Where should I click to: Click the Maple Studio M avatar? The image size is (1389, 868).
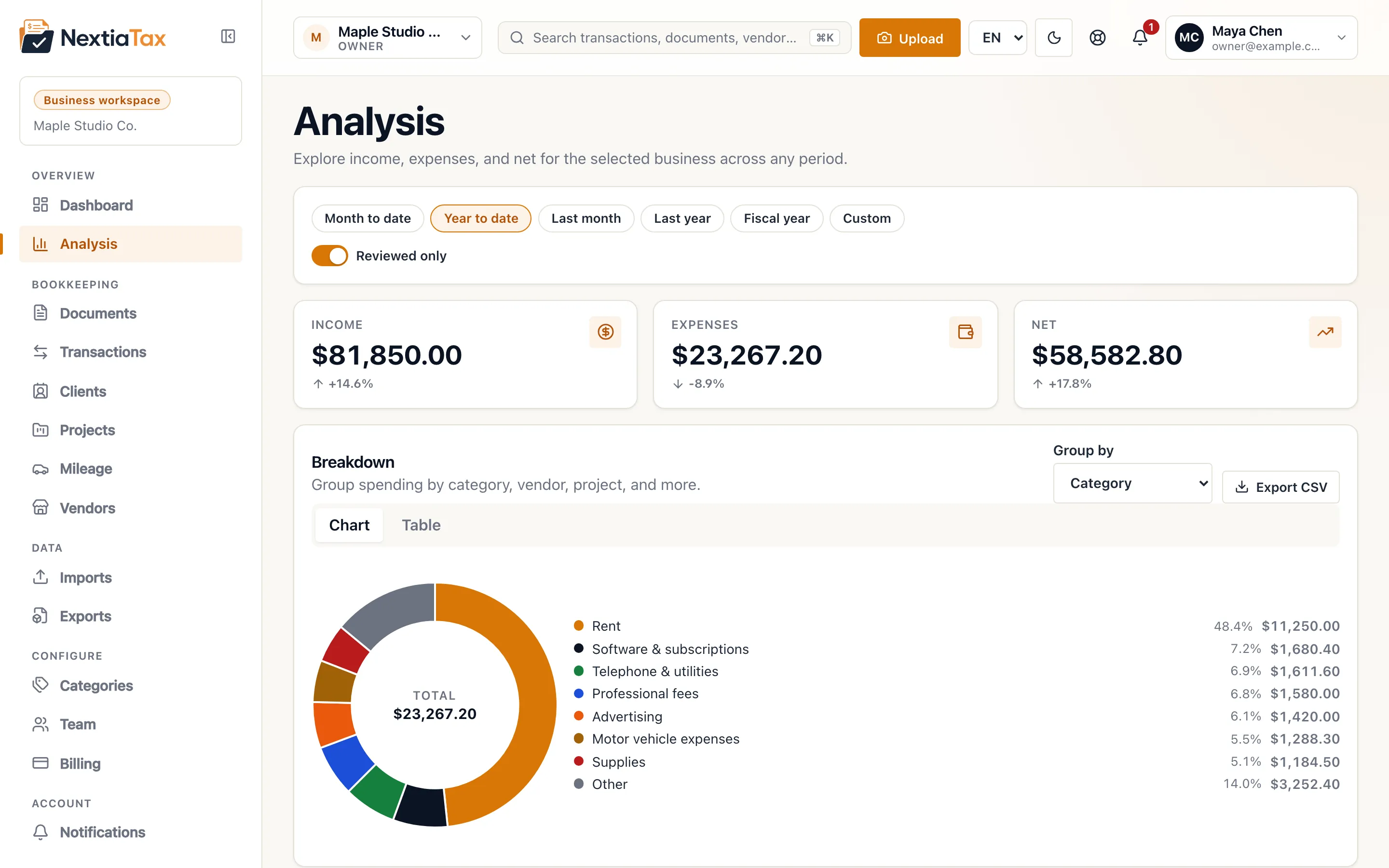(x=316, y=38)
